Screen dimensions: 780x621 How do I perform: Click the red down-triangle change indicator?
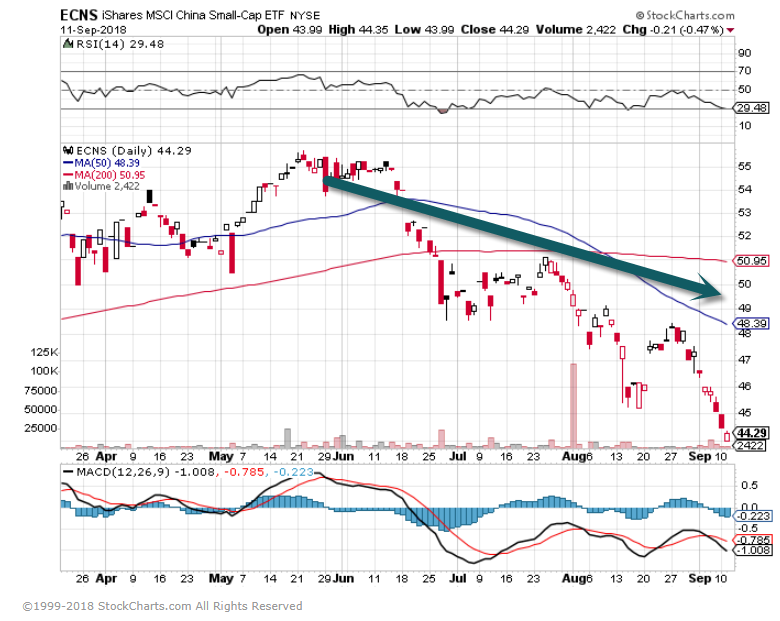(730, 30)
